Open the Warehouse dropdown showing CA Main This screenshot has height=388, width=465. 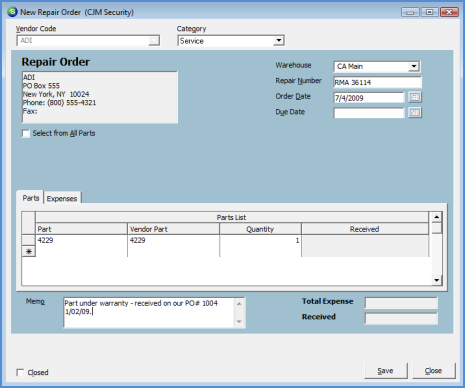click(414, 66)
